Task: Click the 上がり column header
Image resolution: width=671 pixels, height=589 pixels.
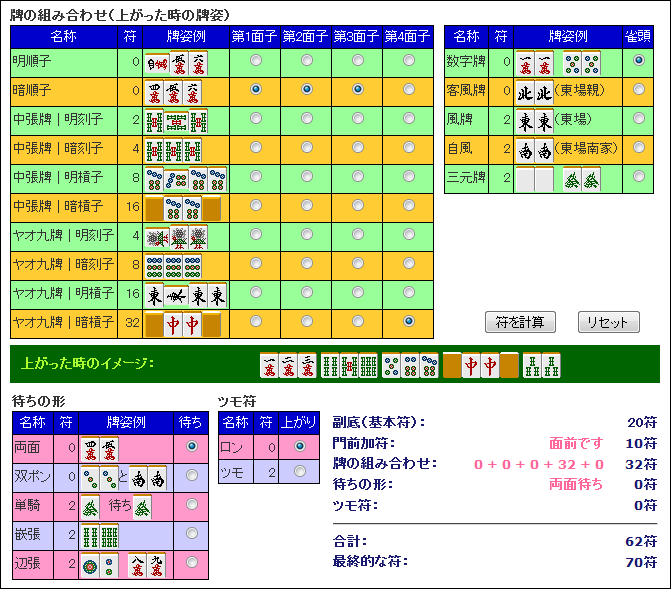Action: pos(299,423)
